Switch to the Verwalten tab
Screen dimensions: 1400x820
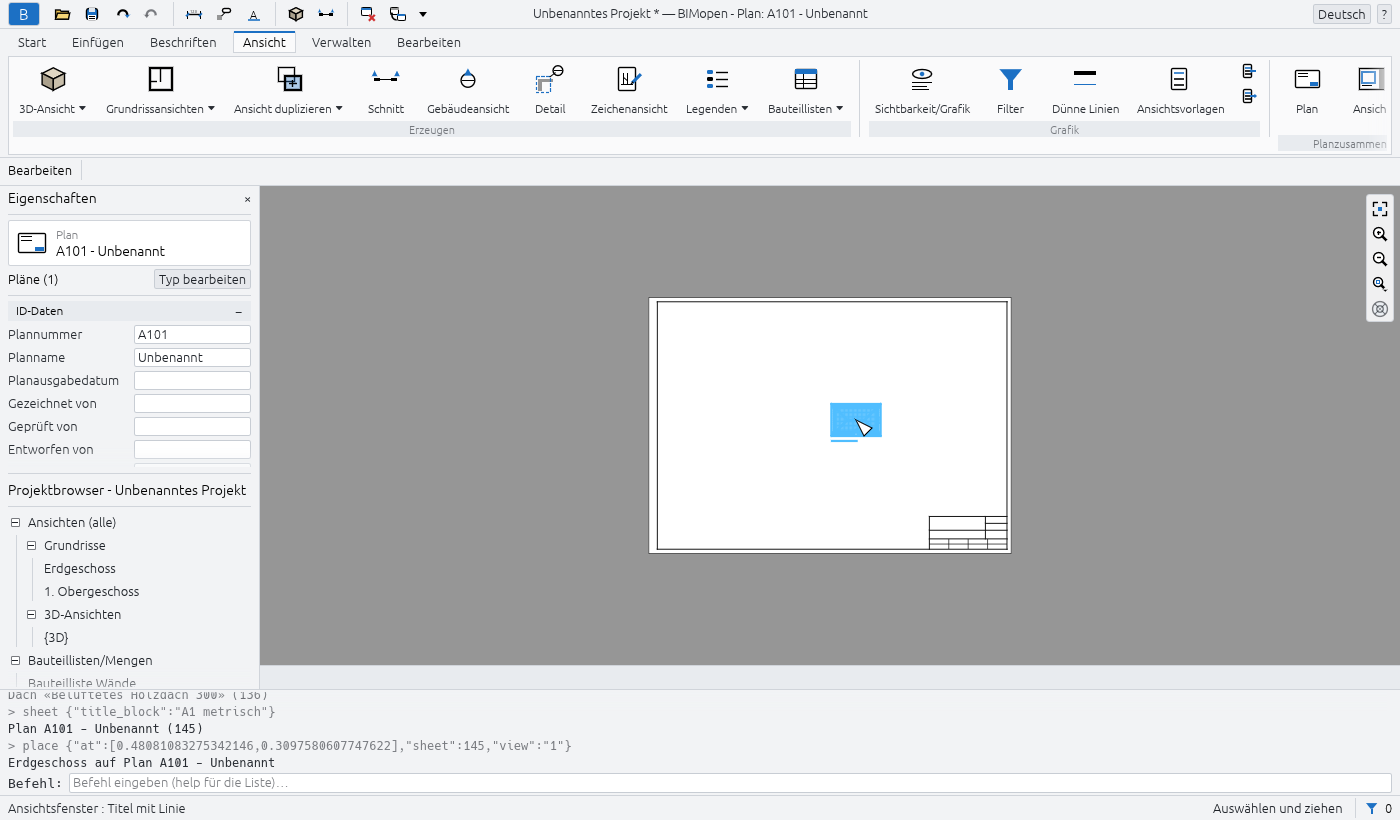point(341,43)
